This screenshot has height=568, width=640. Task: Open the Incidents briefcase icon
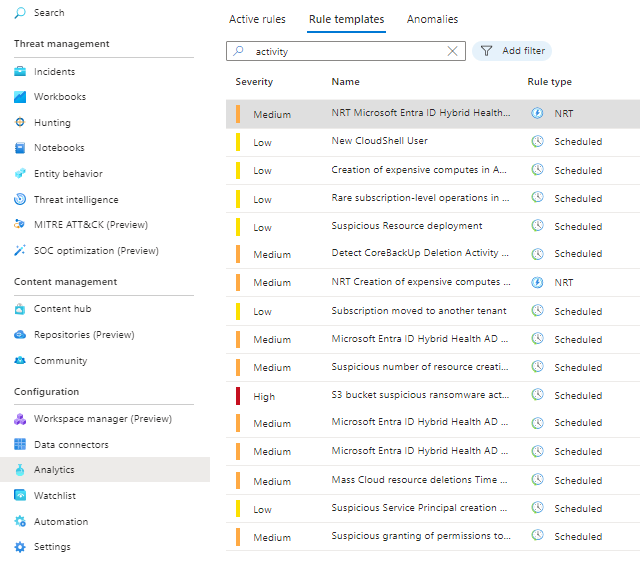20,71
